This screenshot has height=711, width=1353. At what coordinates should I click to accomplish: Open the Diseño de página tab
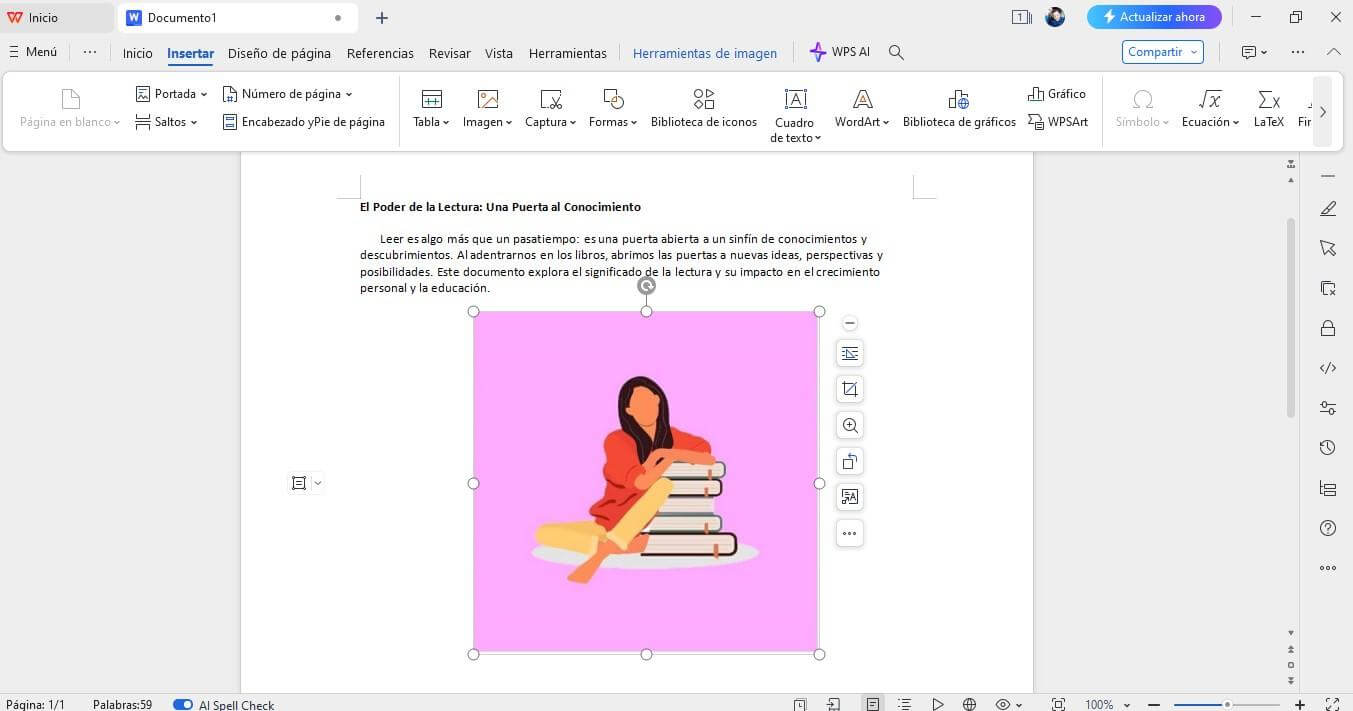click(x=279, y=53)
